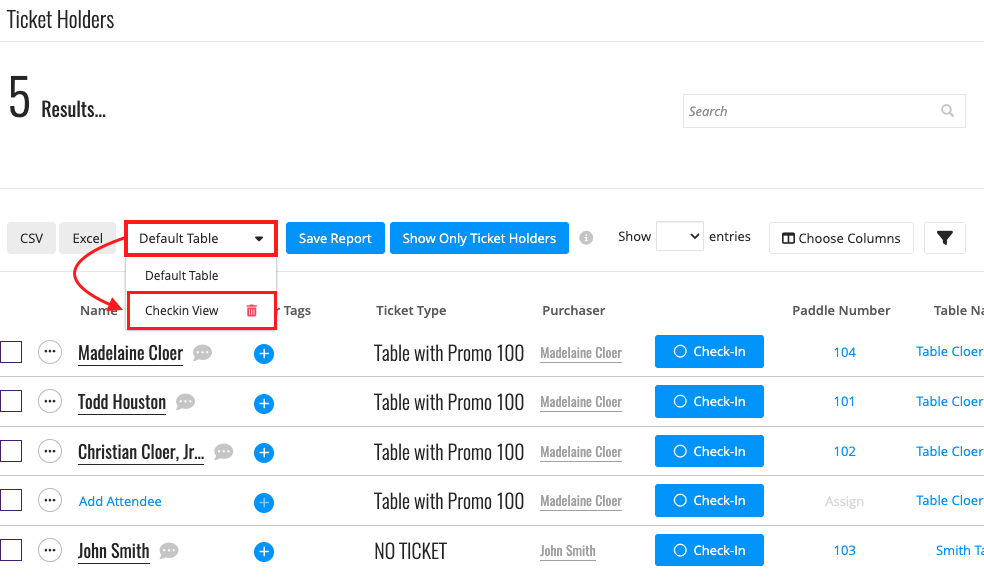
Task: Select the checkbox on the Todd Houston row
Action: tap(11, 401)
